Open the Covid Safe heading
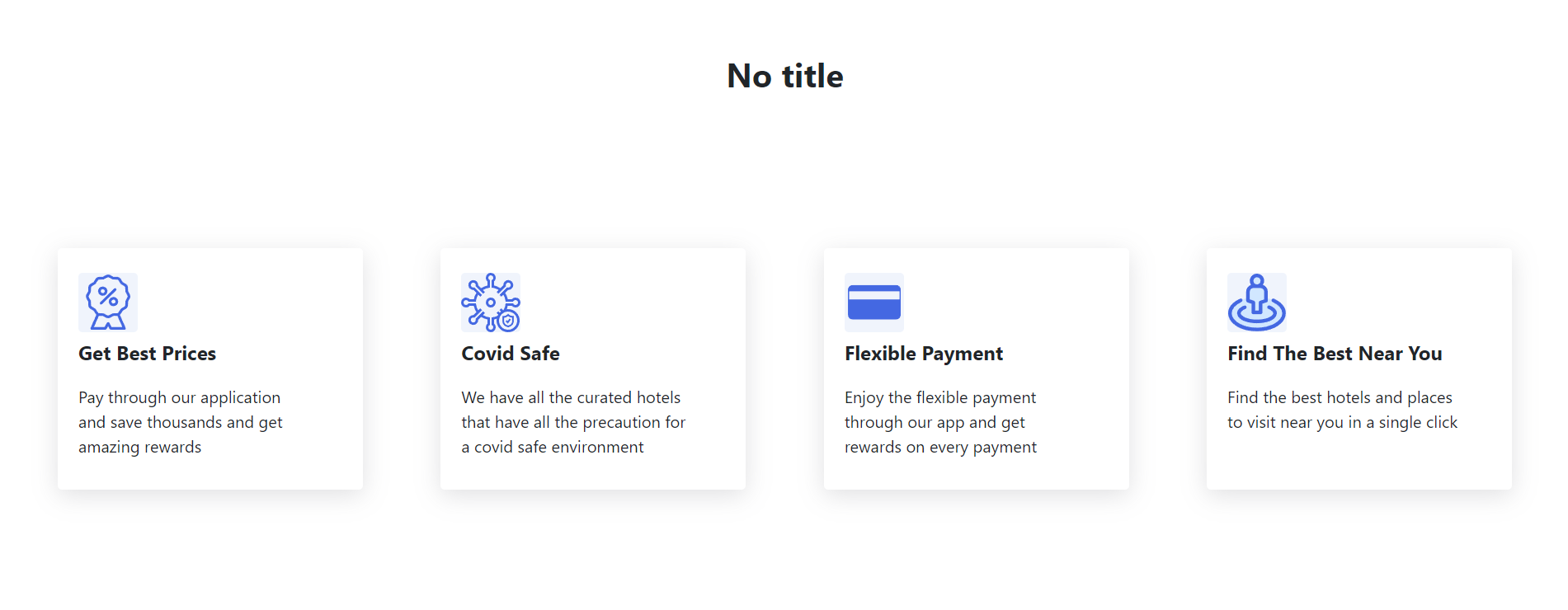 click(510, 354)
